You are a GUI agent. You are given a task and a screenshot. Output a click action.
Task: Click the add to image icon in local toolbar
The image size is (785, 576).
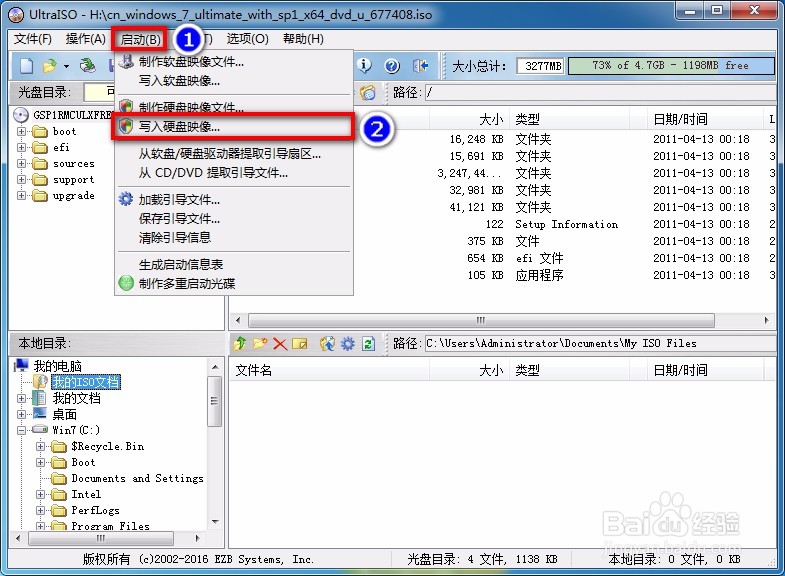tap(327, 343)
